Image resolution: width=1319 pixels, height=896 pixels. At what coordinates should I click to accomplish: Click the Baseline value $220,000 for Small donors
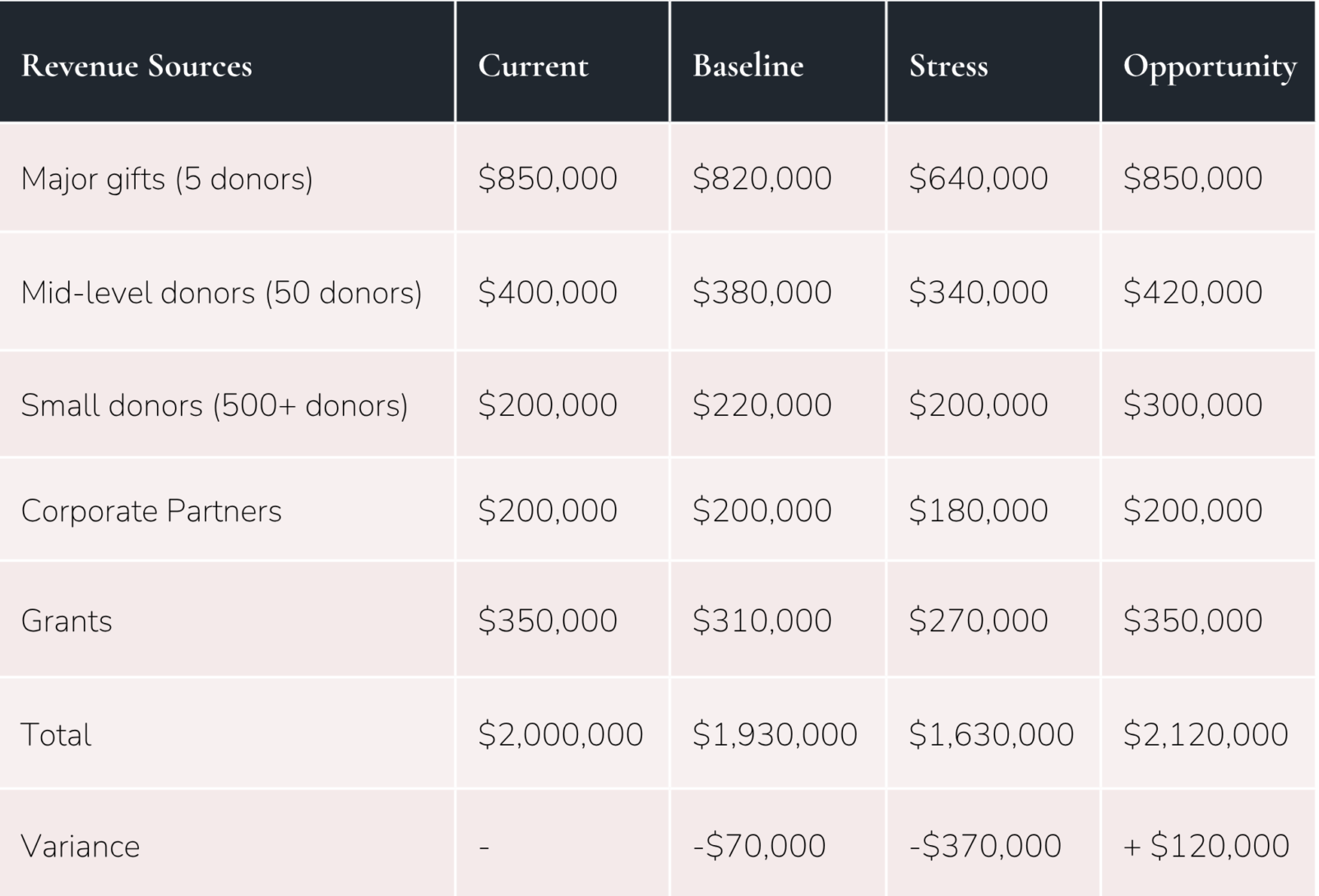pyautogui.click(x=762, y=405)
